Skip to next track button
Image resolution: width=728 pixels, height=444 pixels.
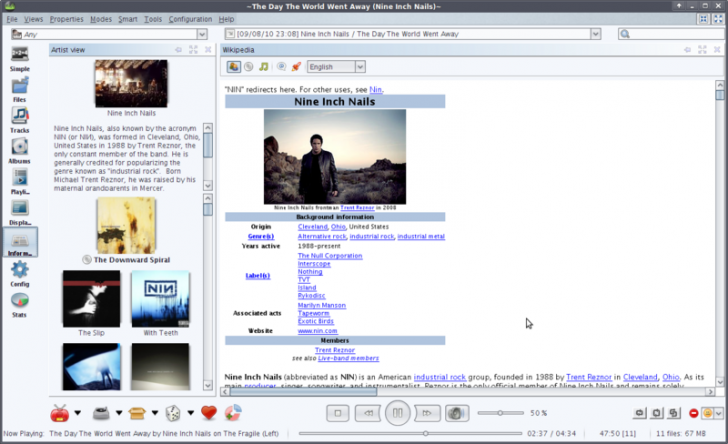tap(427, 413)
